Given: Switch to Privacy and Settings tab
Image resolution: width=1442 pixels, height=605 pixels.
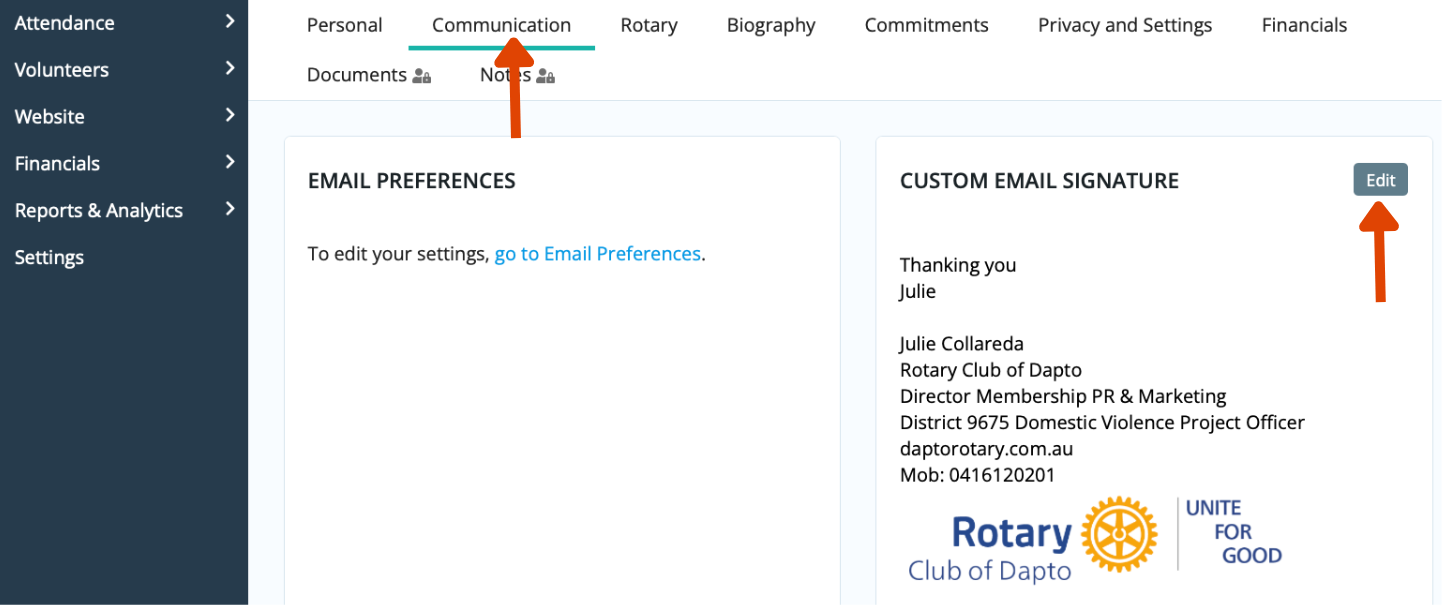Looking at the screenshot, I should tap(1125, 25).
